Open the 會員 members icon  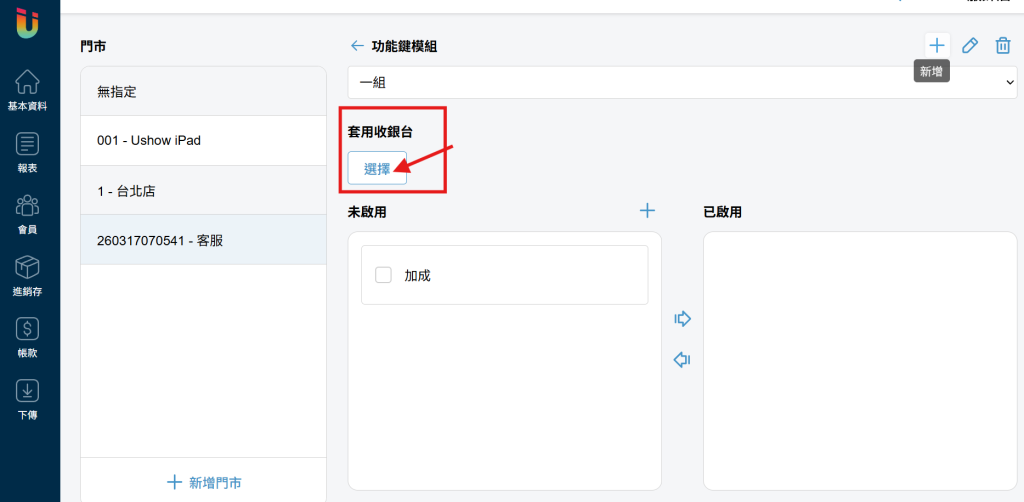click(x=27, y=206)
